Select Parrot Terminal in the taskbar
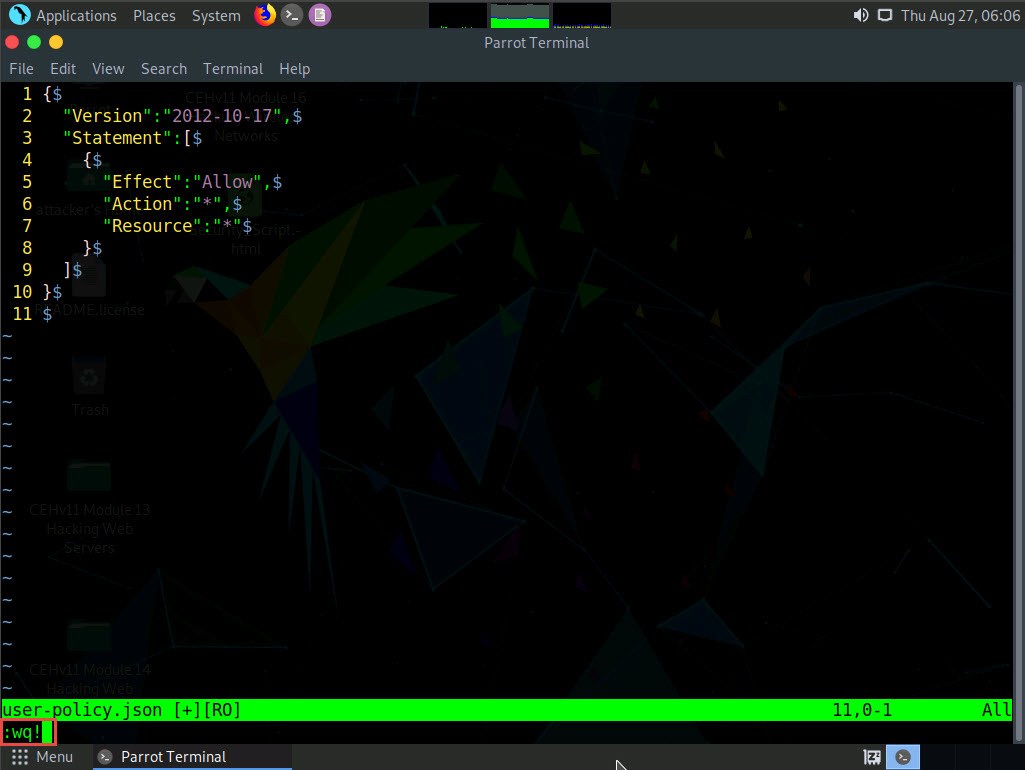 [x=173, y=757]
